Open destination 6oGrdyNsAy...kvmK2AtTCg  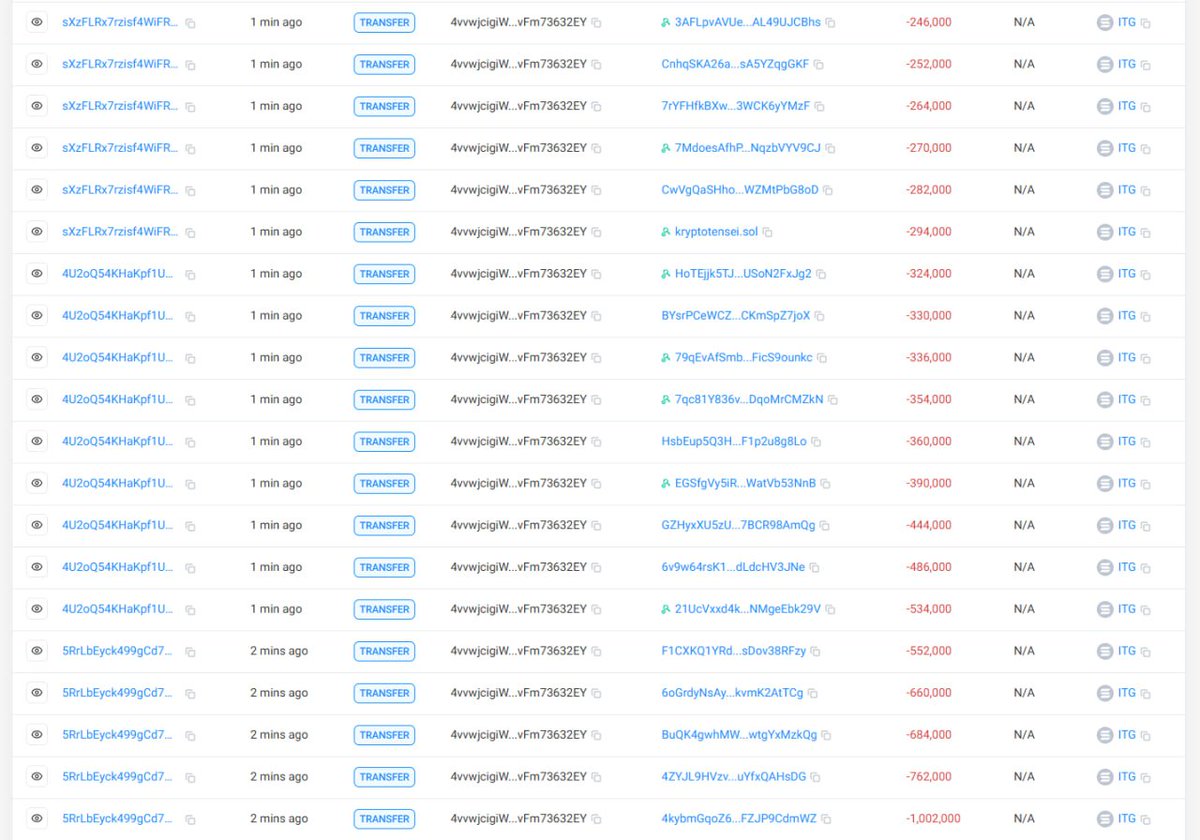[x=732, y=693]
